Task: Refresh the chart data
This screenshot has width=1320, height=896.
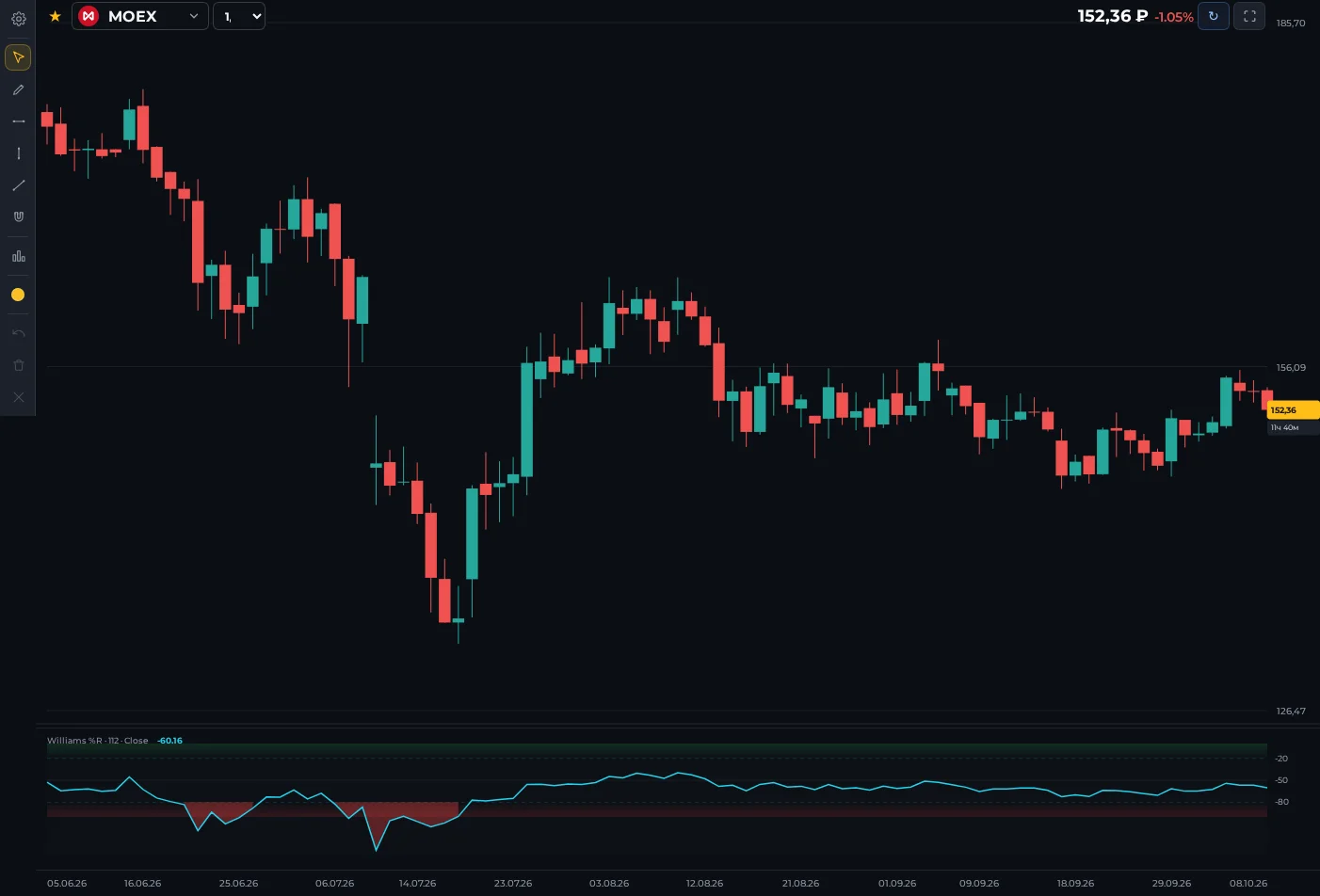Action: [1213, 16]
